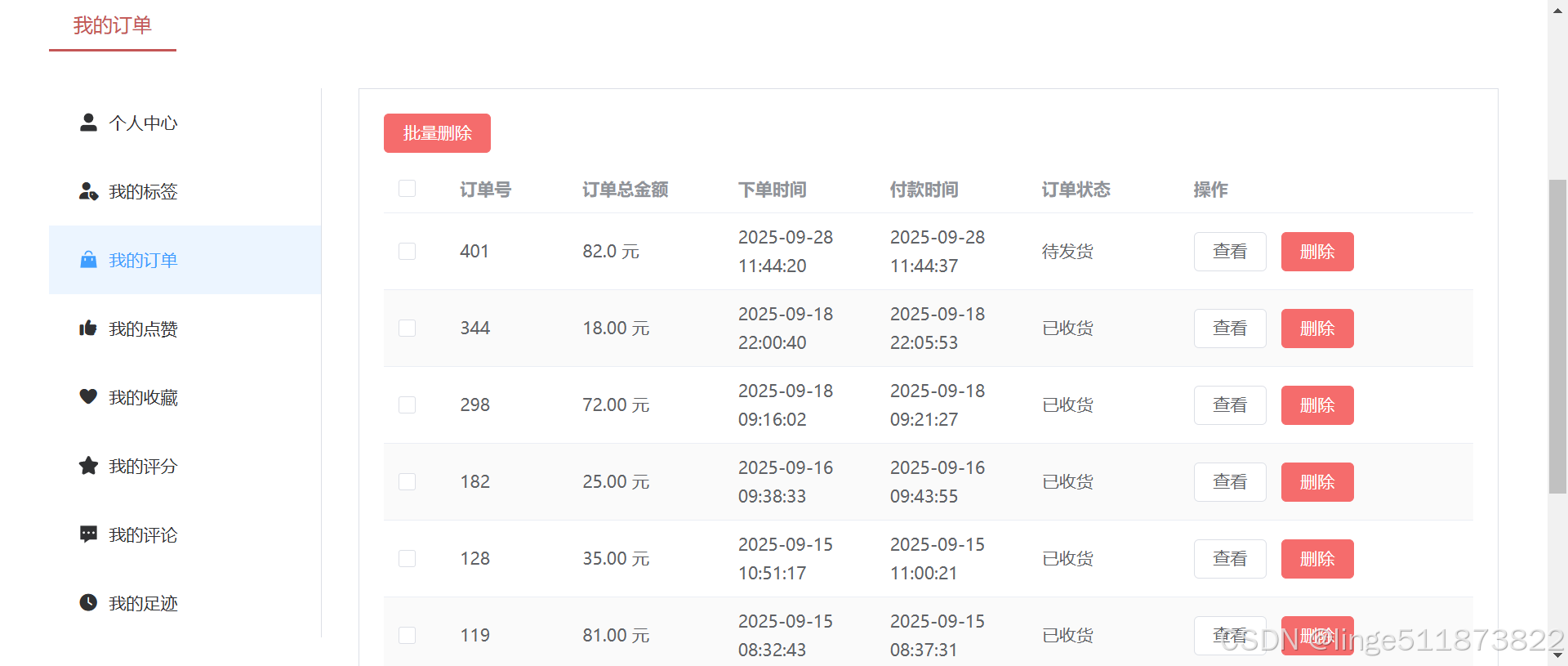
Task: Click the 订单状态 column header
Action: [1076, 190]
